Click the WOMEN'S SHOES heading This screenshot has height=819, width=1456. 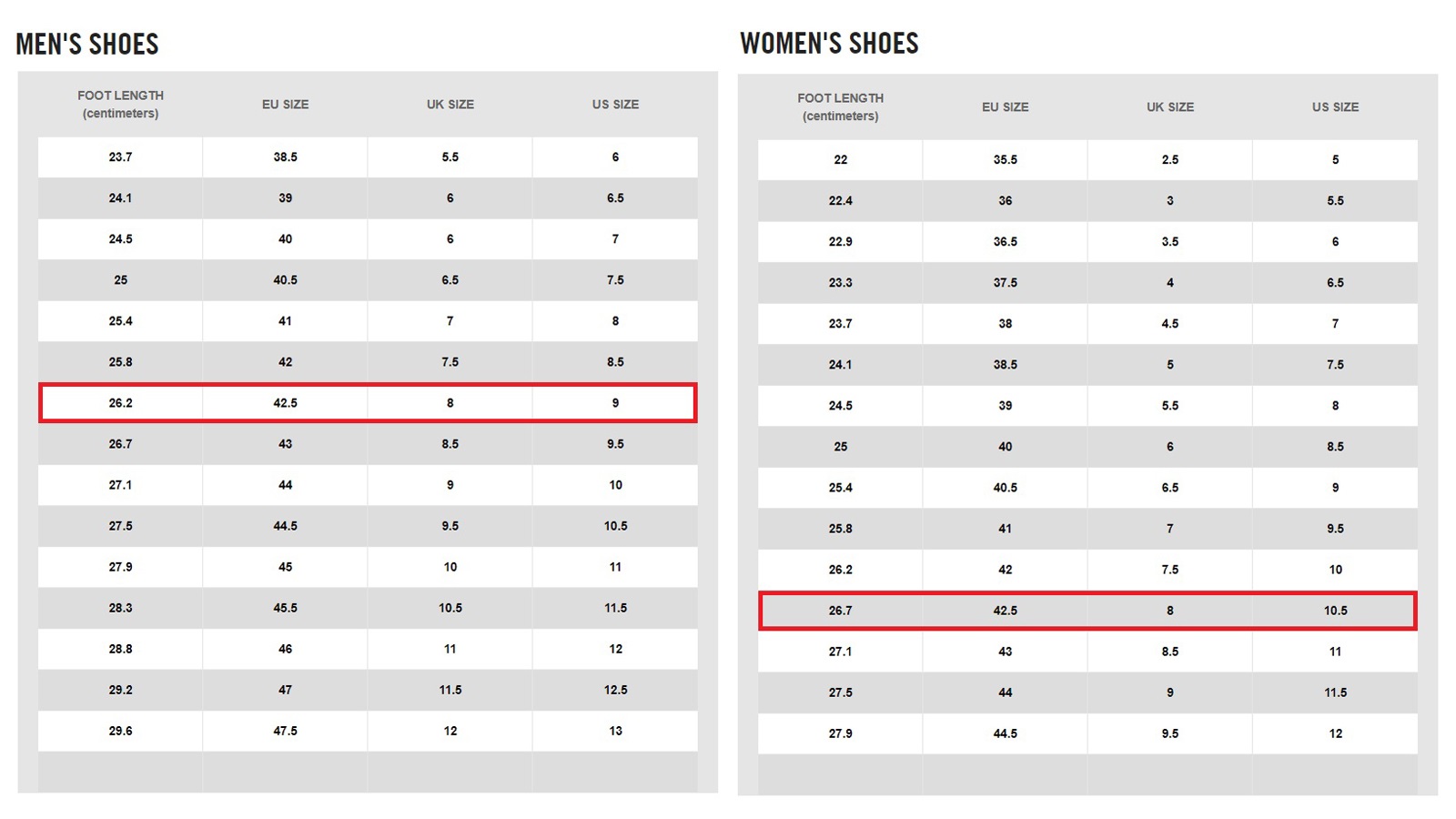pyautogui.click(x=829, y=43)
